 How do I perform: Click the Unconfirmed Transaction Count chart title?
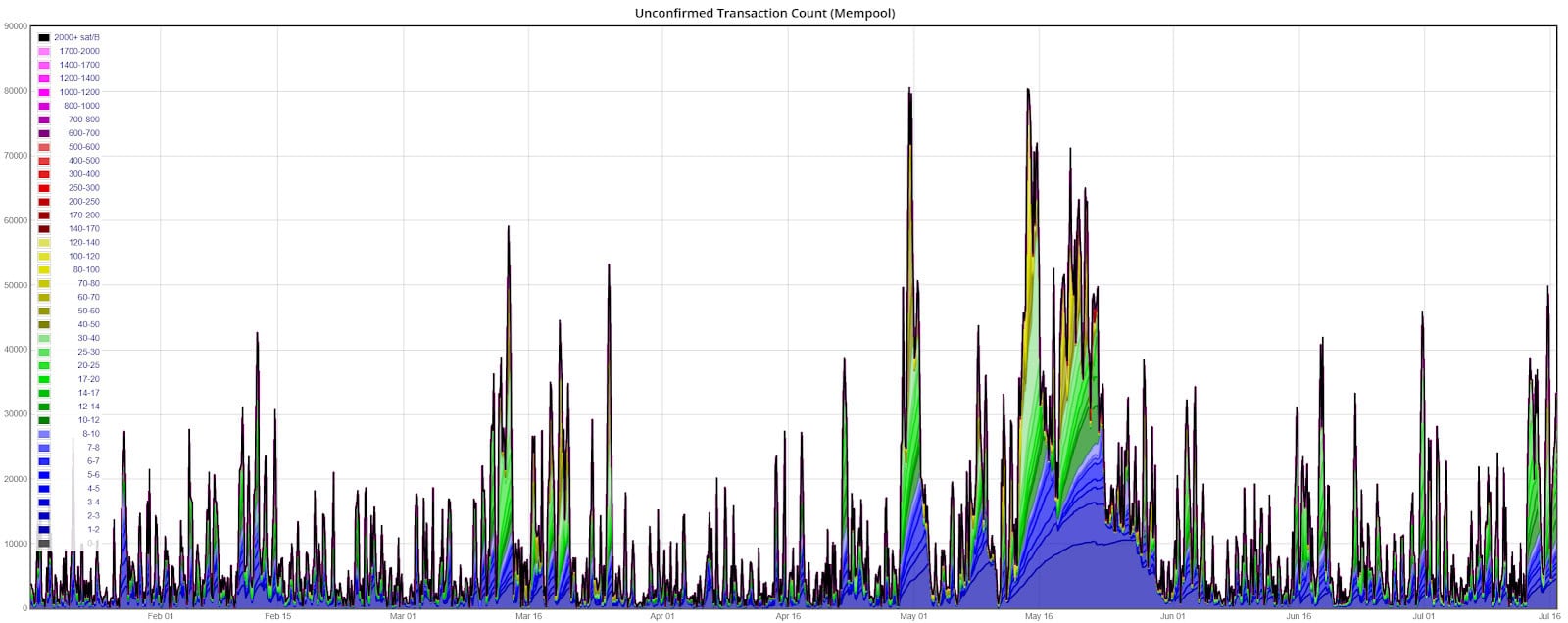[x=764, y=13]
